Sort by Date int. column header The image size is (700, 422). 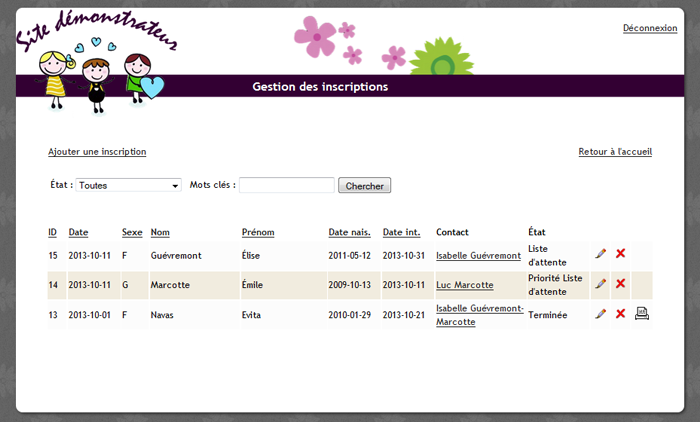[401, 232]
